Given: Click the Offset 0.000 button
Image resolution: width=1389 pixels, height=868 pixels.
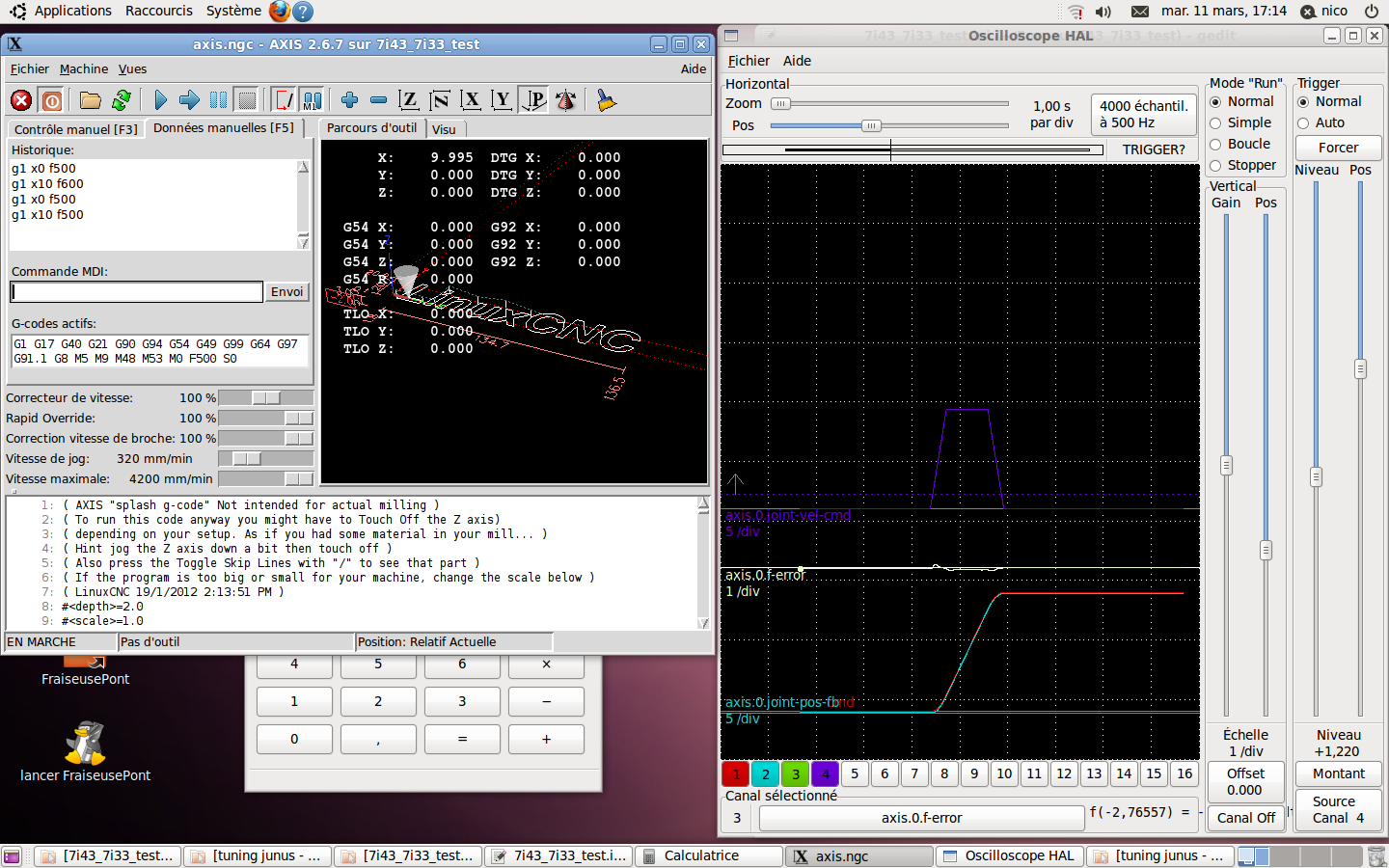Looking at the screenshot, I should [1245, 781].
